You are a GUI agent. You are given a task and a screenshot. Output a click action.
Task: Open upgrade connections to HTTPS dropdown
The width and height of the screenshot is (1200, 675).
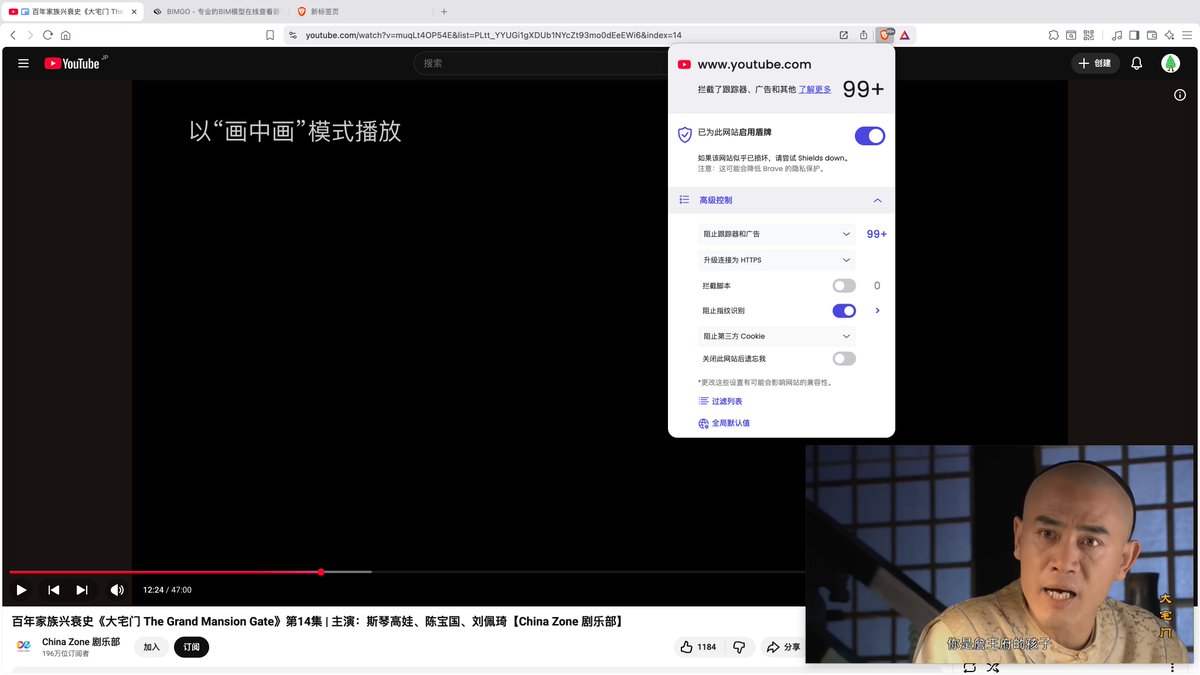click(x=777, y=260)
